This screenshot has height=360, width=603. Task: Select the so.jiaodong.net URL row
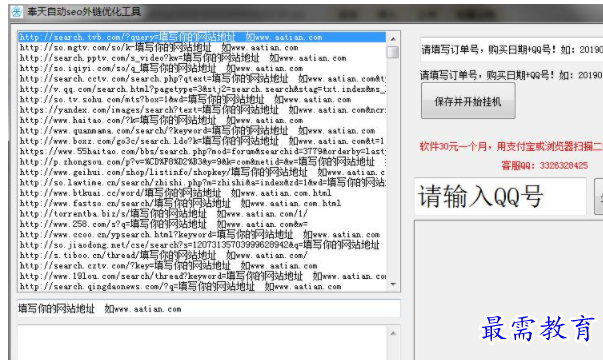pyautogui.click(x=202, y=245)
